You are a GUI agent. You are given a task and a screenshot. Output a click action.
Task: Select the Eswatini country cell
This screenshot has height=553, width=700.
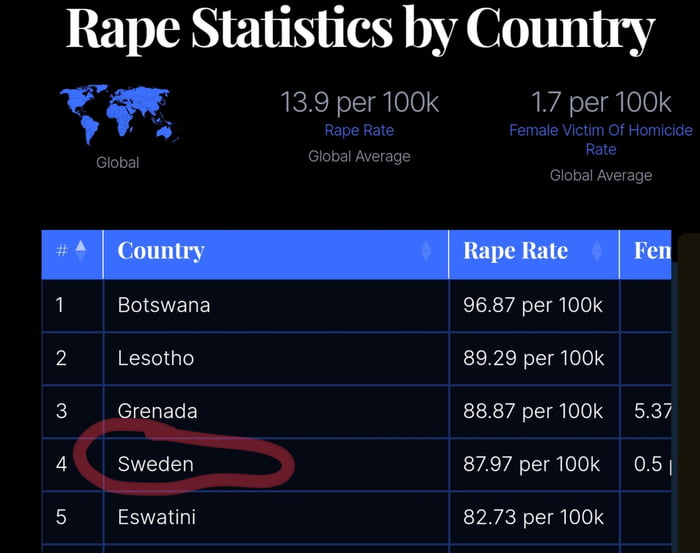click(157, 517)
